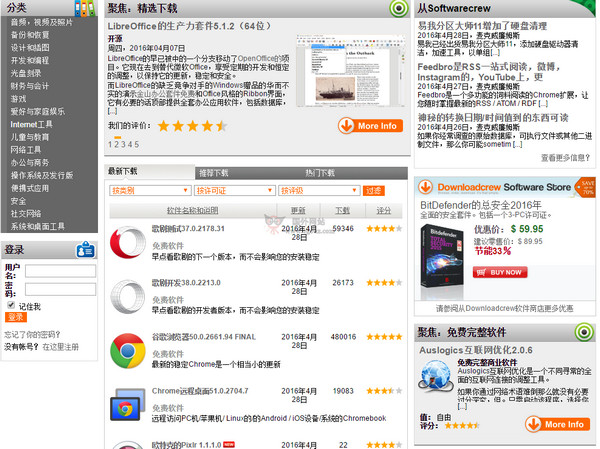Click the login ID card icon
The width and height of the screenshot is (600, 449).
85,250
